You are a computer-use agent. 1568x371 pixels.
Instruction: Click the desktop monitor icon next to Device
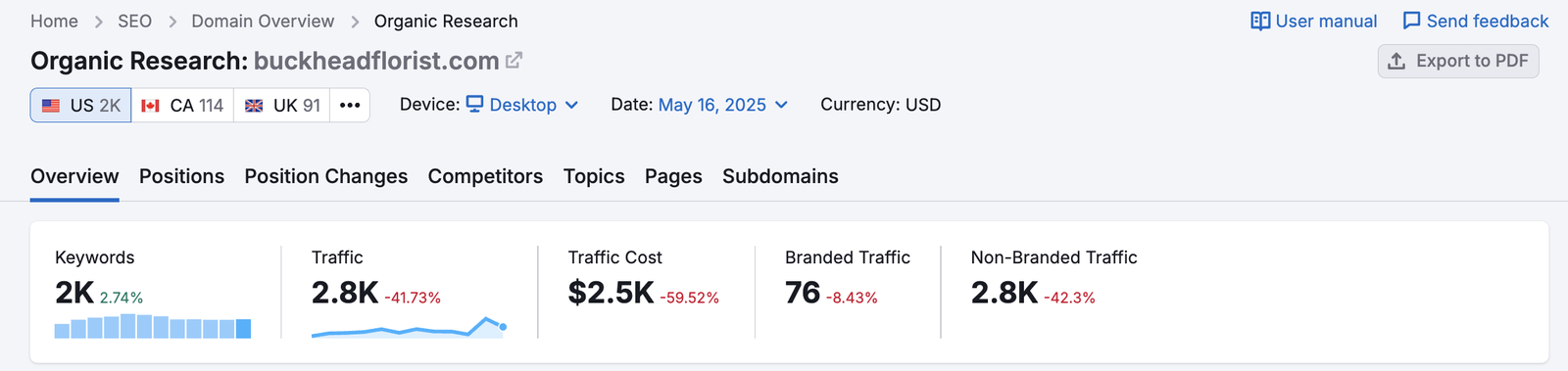474,104
